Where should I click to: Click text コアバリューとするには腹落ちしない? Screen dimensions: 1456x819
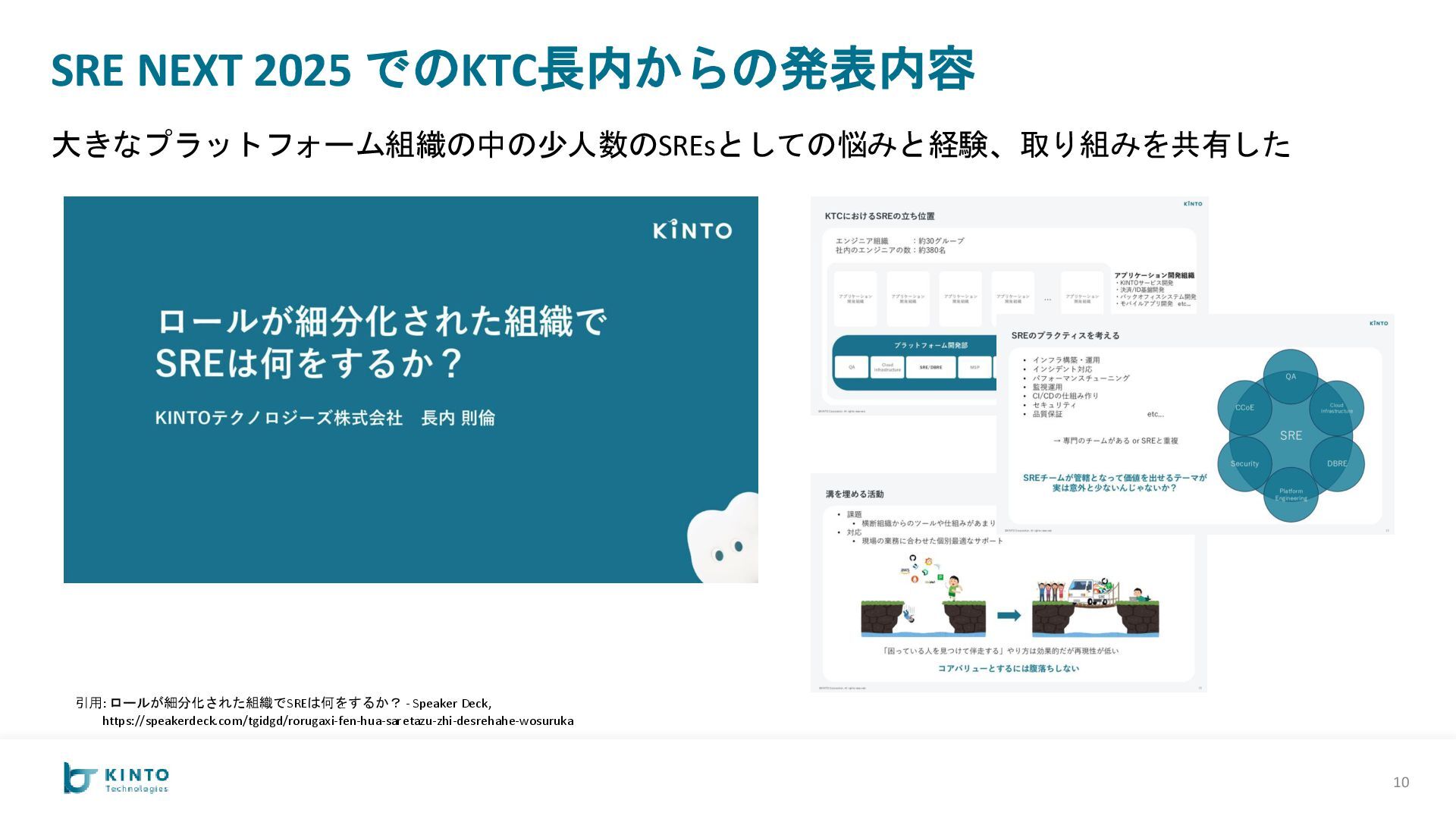(1009, 669)
